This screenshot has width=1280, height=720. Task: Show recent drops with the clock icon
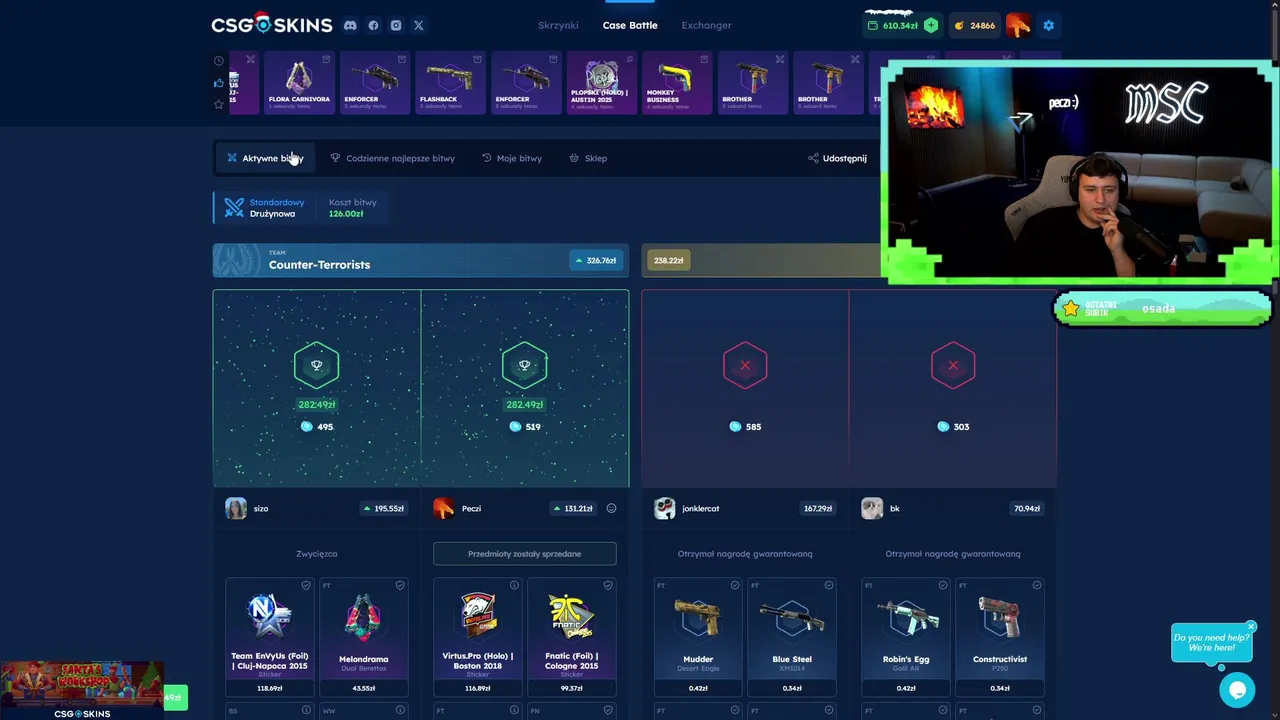coord(219,60)
